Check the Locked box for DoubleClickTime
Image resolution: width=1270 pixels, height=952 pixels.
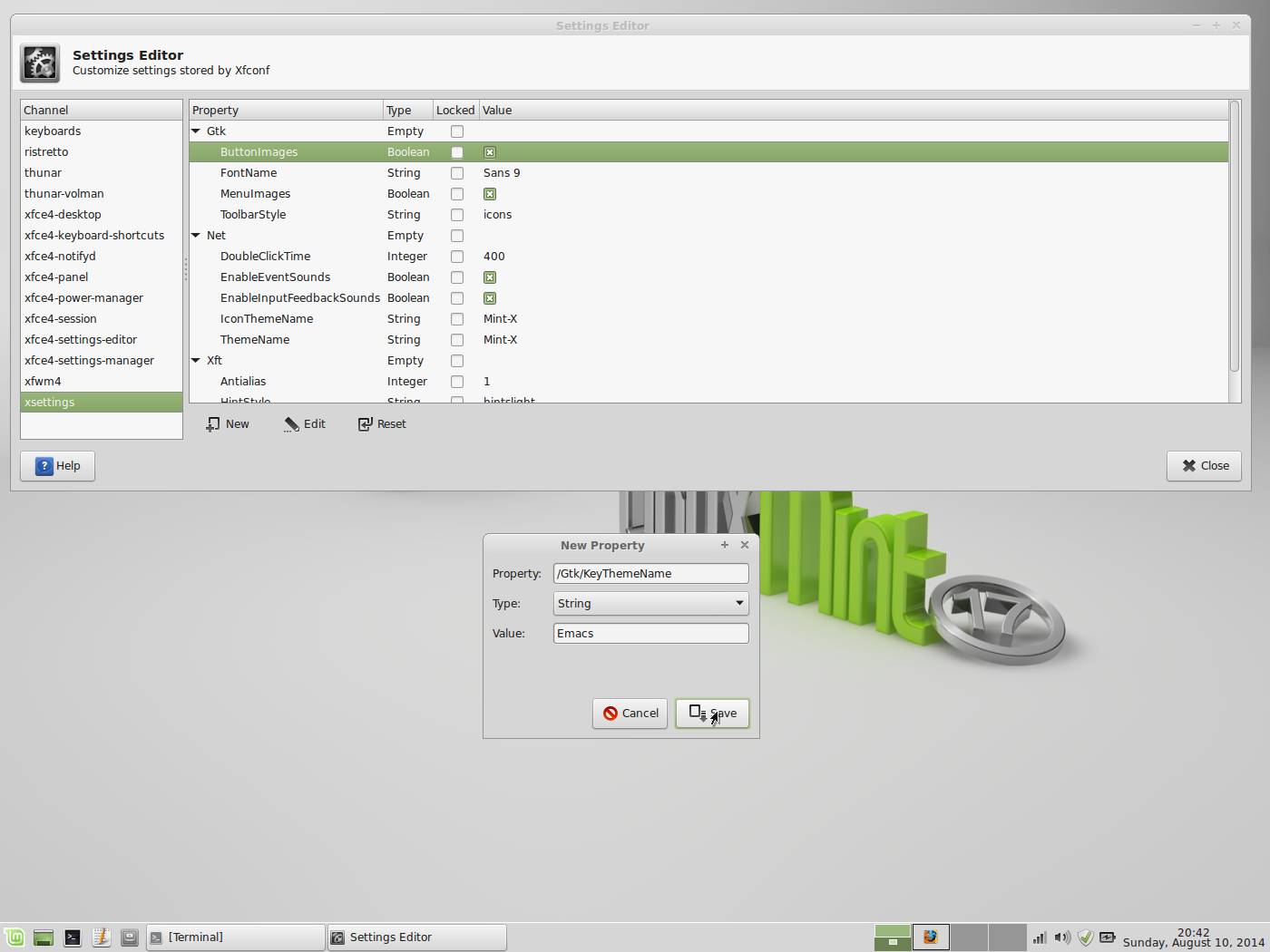click(457, 257)
